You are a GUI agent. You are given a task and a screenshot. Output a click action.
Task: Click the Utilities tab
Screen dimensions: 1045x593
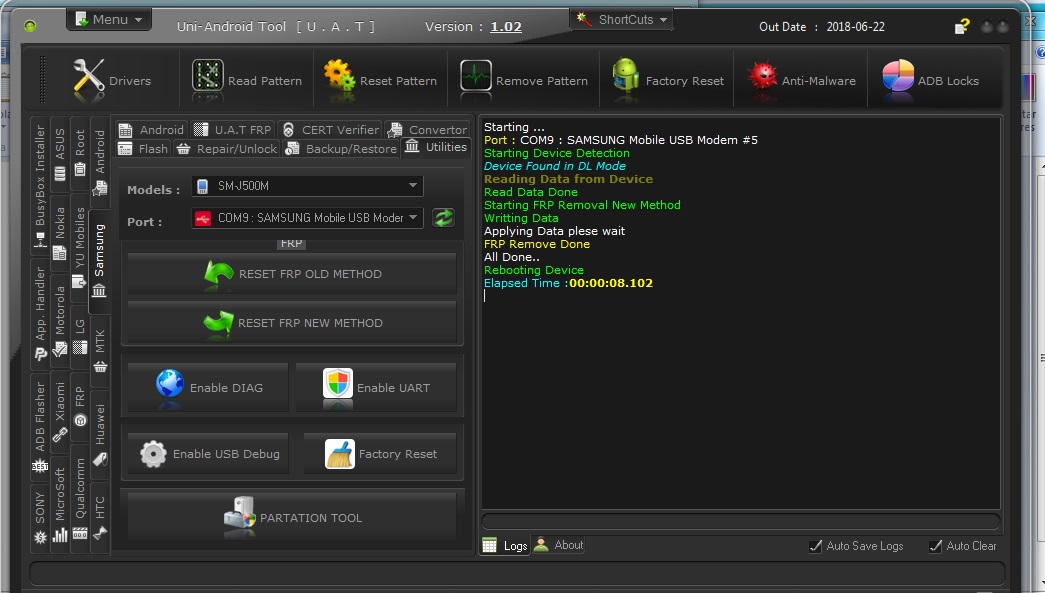tap(436, 147)
